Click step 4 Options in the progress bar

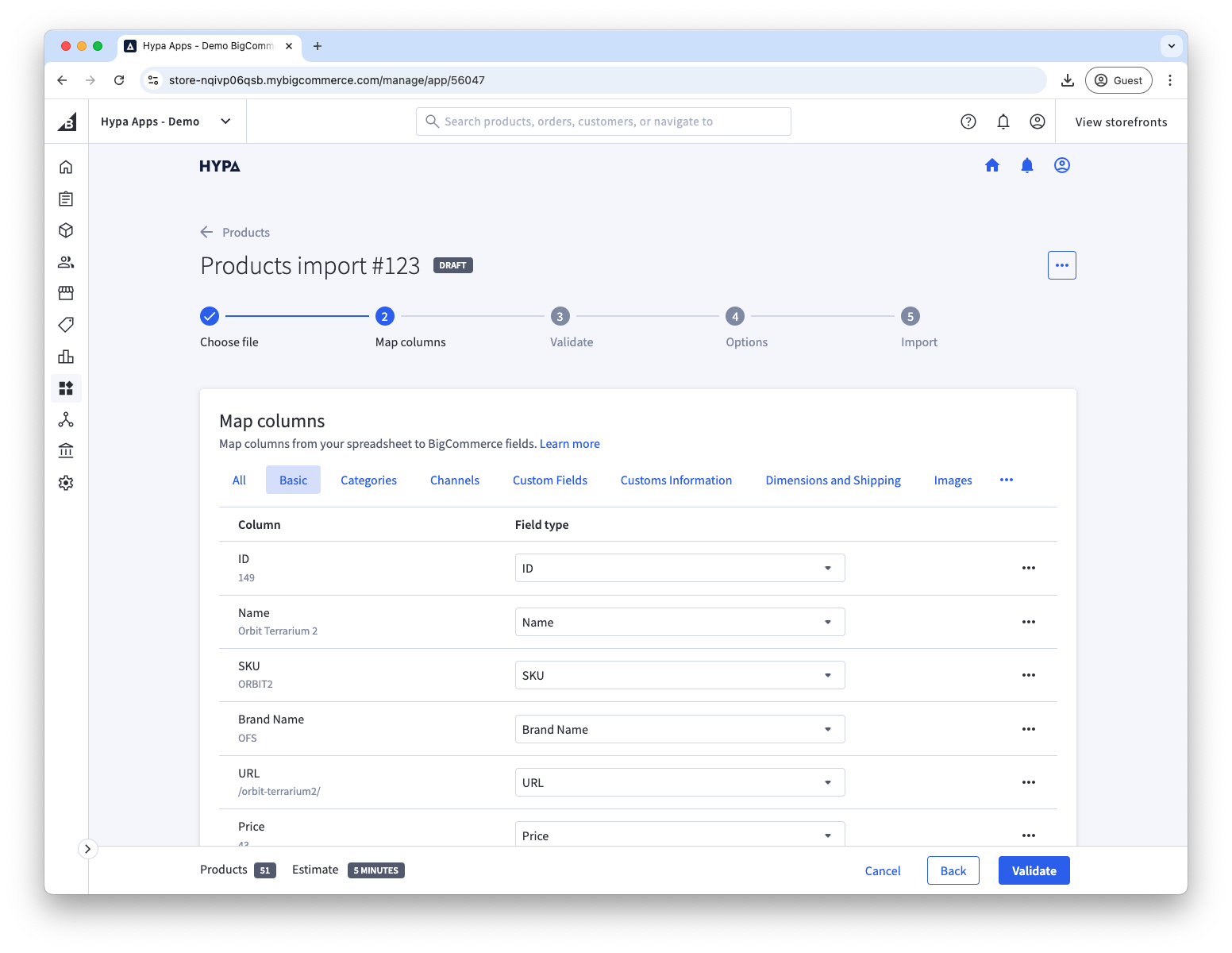click(x=734, y=315)
